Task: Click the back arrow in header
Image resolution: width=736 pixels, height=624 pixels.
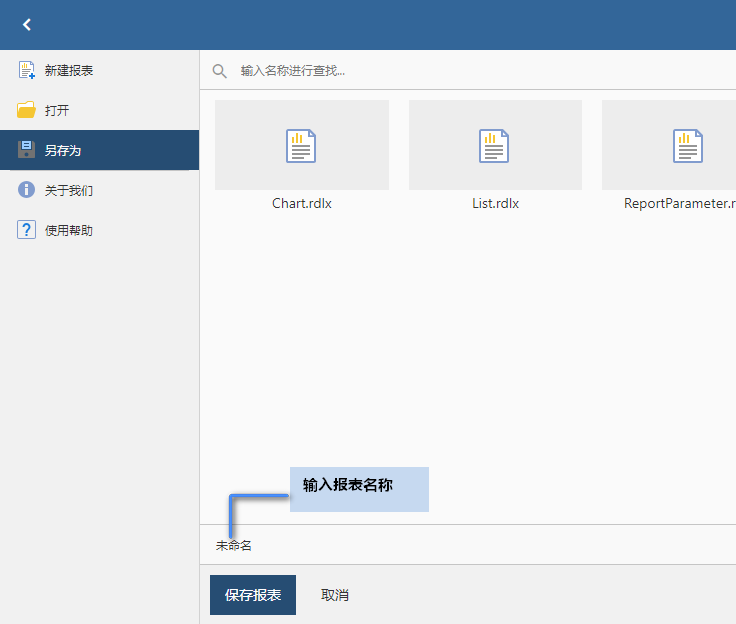Action: pyautogui.click(x=27, y=25)
